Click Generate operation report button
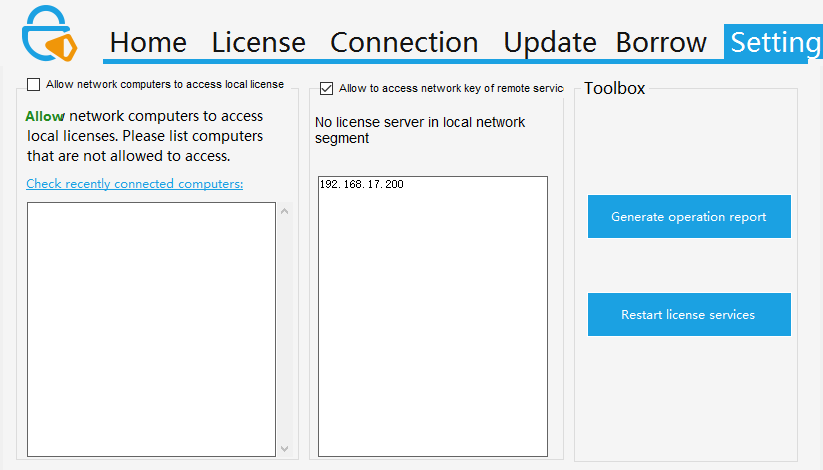The width and height of the screenshot is (823, 470). (689, 217)
